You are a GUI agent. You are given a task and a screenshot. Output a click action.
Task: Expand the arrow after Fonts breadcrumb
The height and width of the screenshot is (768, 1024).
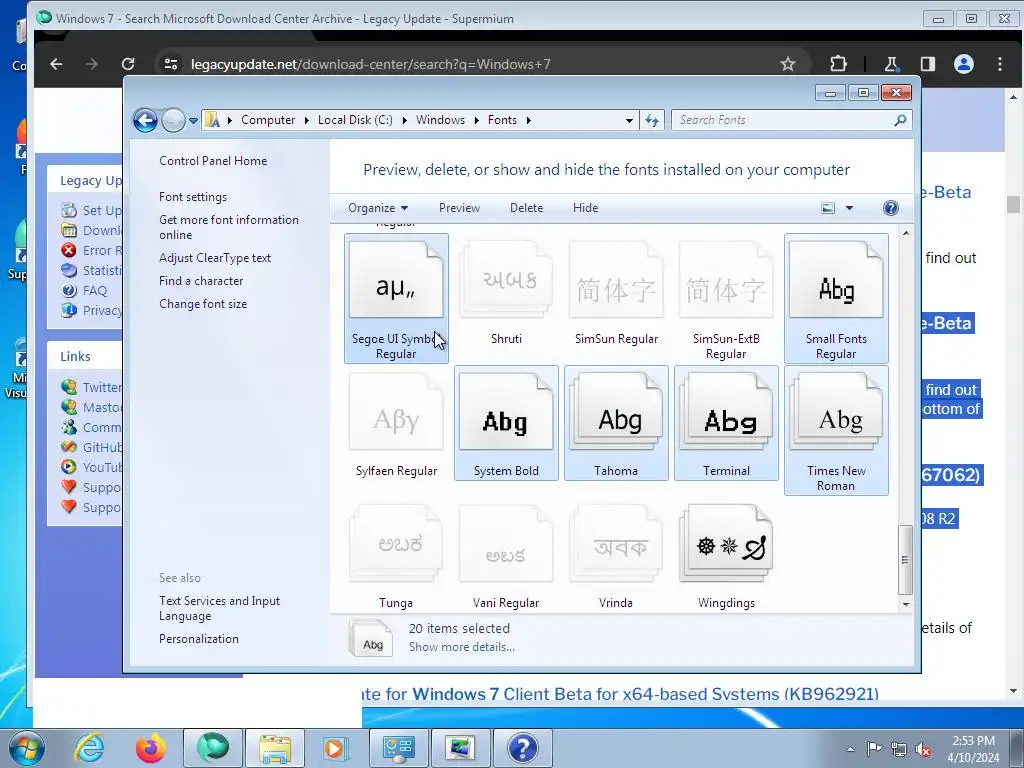click(528, 120)
